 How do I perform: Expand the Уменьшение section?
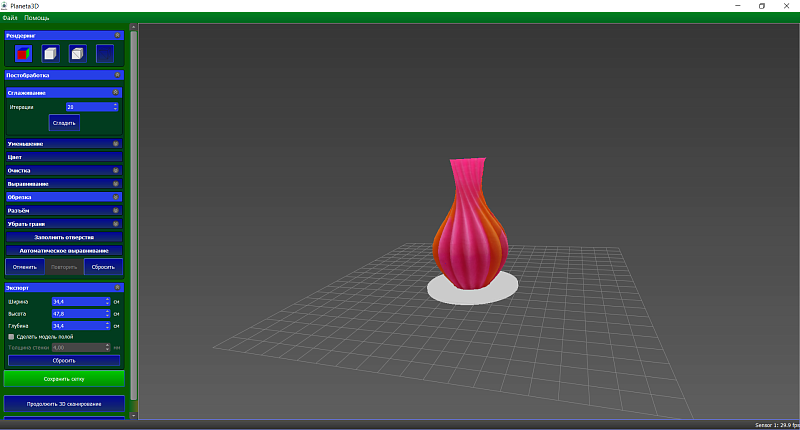point(64,144)
